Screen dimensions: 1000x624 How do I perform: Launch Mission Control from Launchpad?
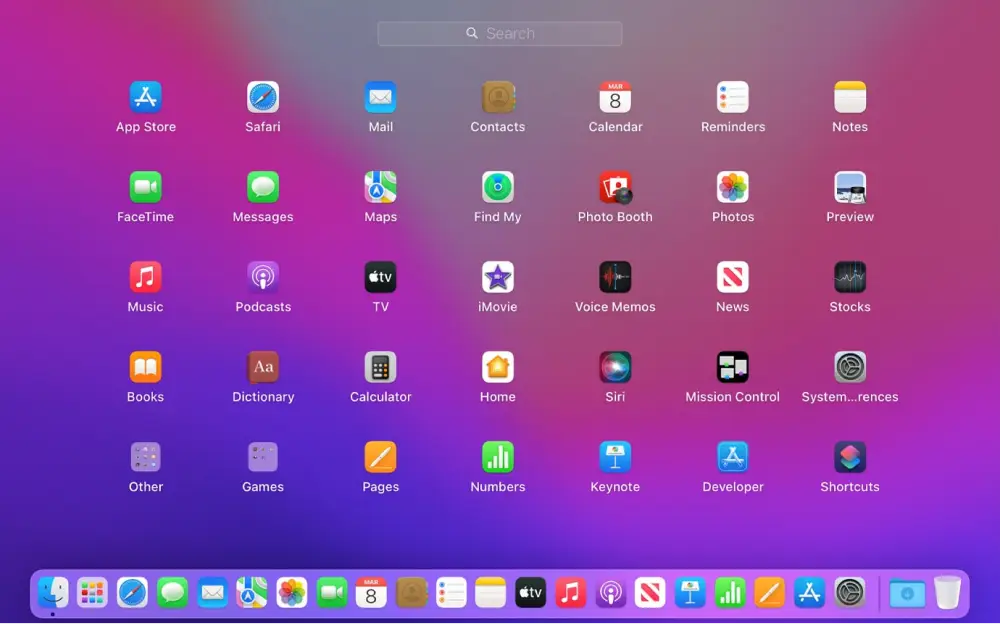coord(731,365)
